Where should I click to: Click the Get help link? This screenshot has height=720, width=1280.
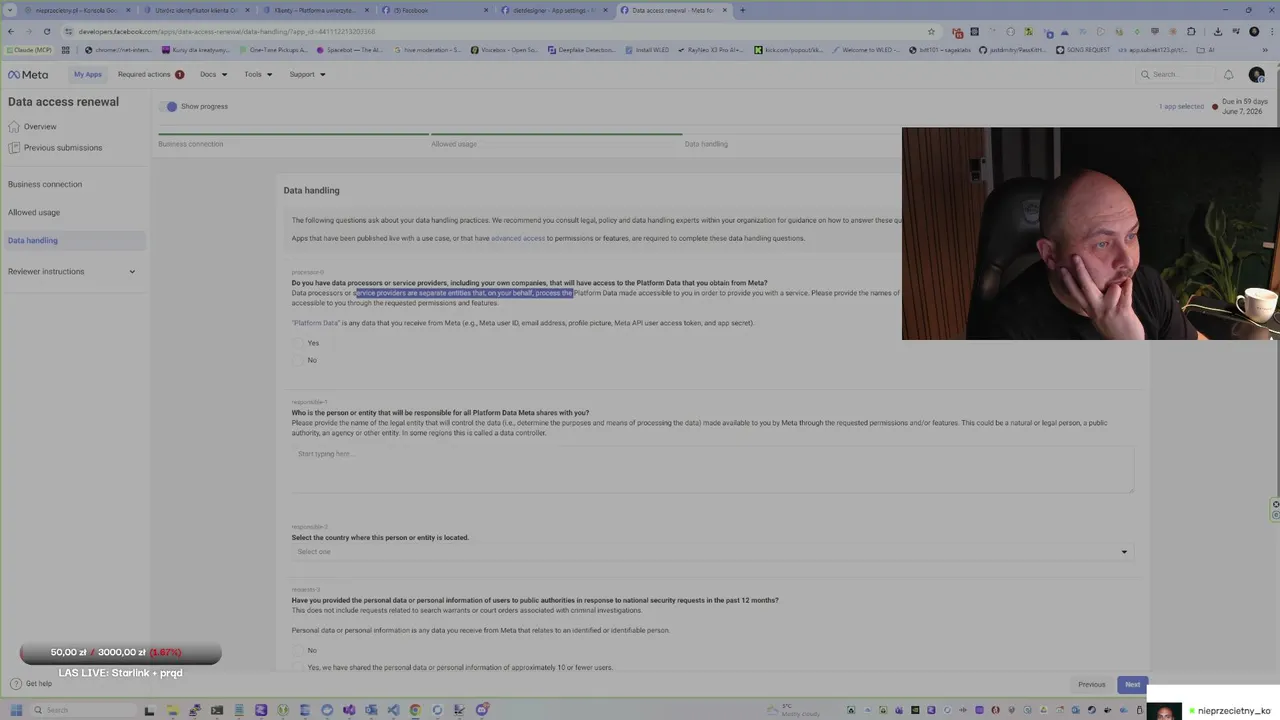pyautogui.click(x=39, y=684)
